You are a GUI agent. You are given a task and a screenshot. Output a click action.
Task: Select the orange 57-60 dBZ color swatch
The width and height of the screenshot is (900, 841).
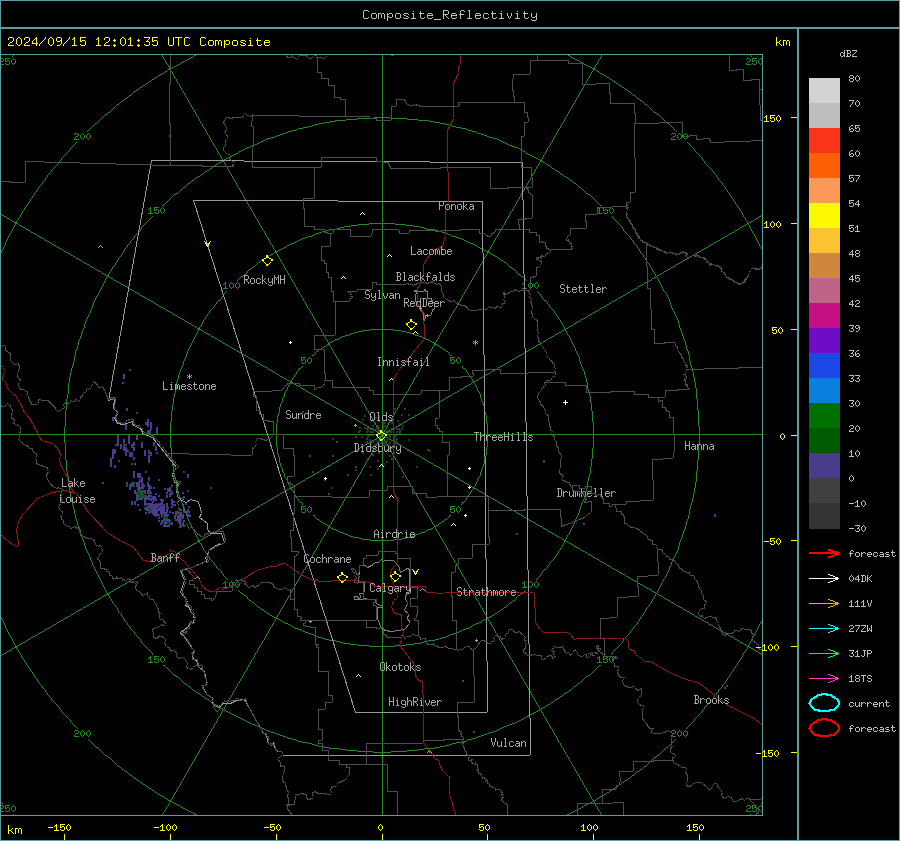[824, 165]
